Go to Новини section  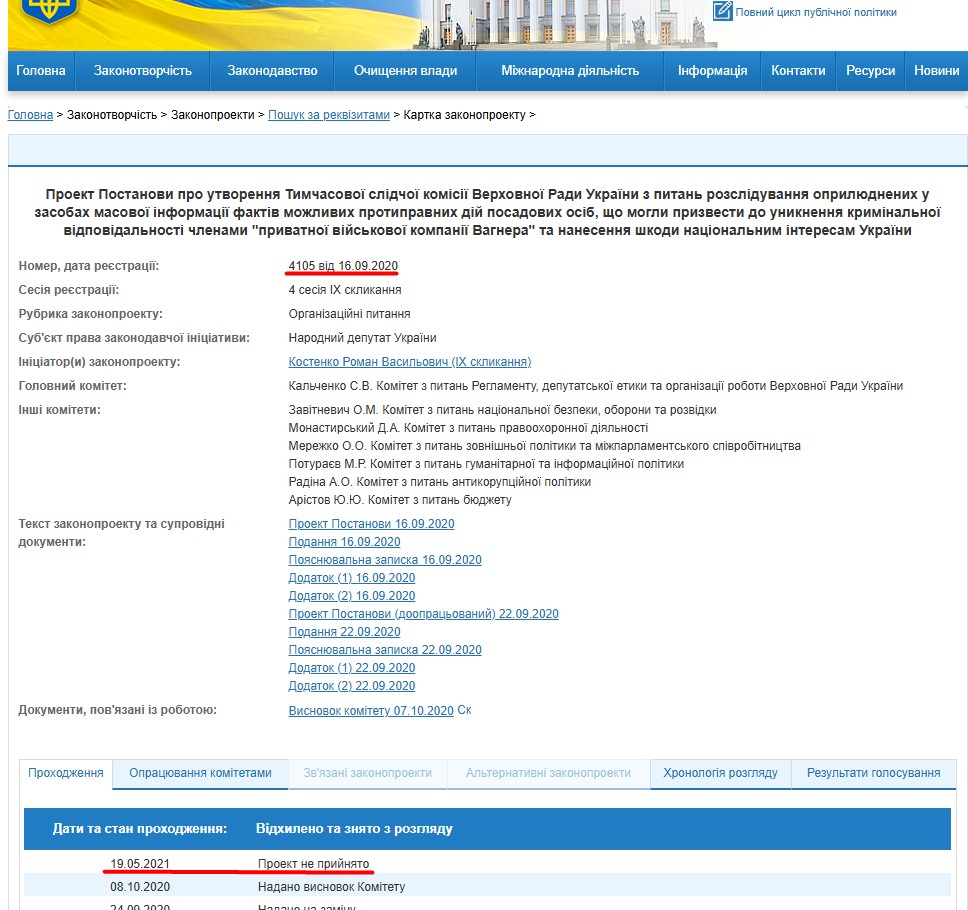[x=937, y=71]
